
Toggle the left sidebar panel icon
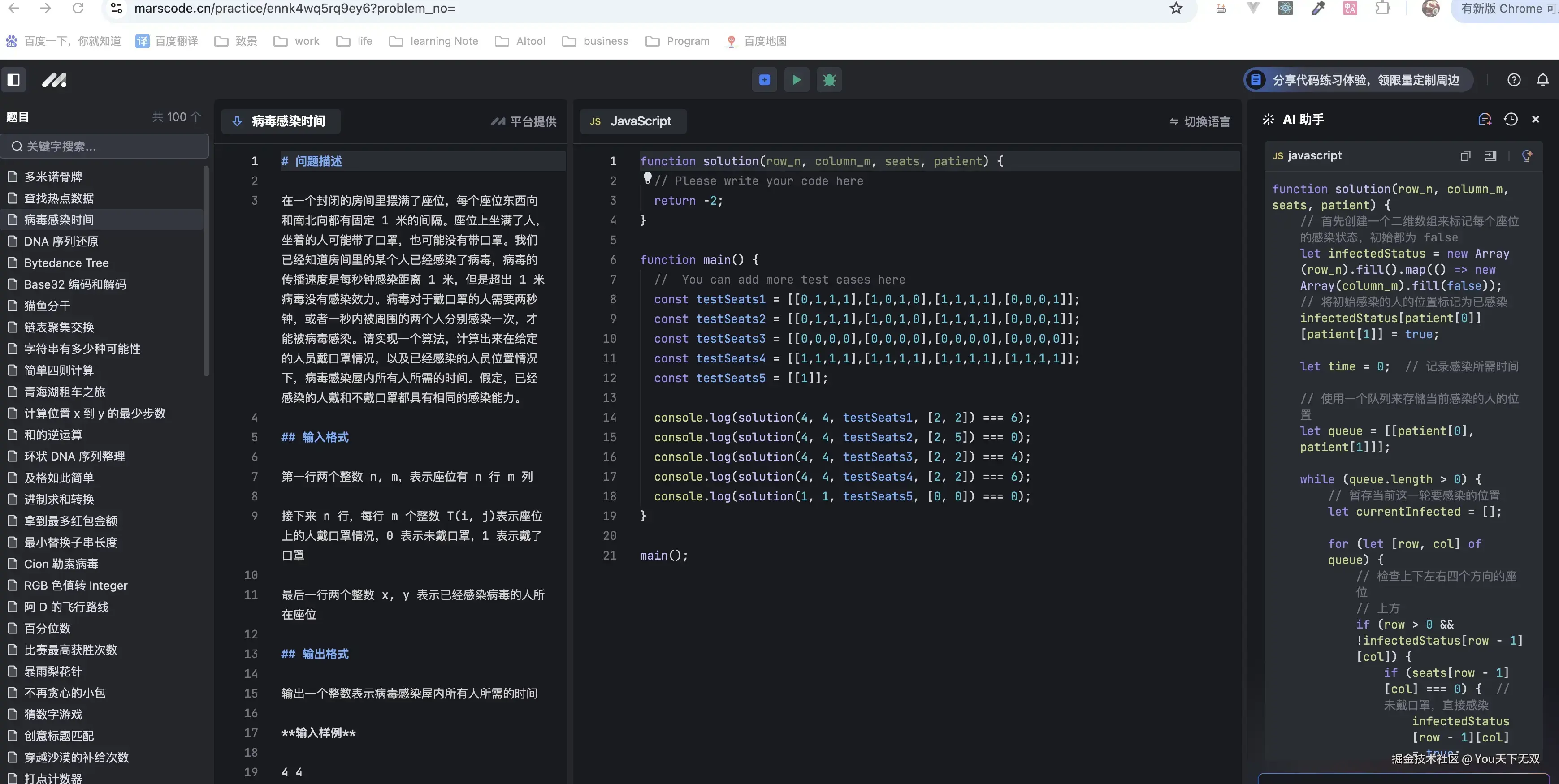click(x=13, y=80)
